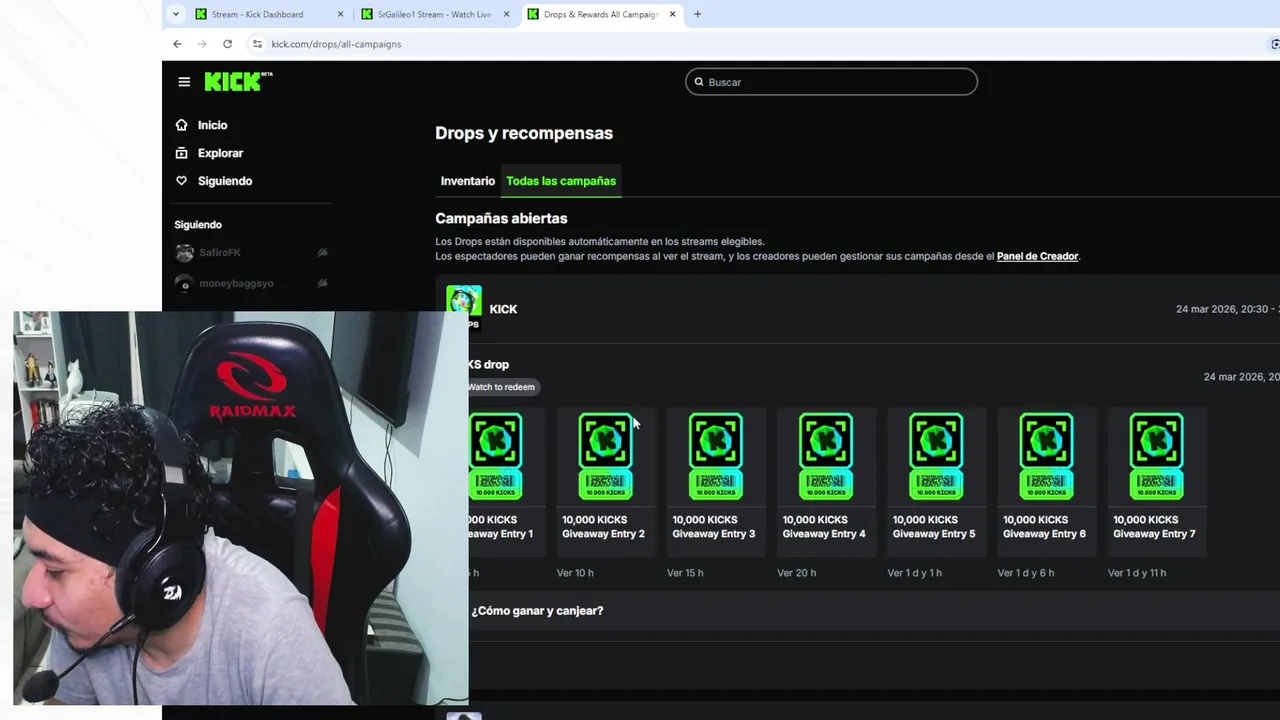Click '10,000 KICKS Giveaway Entry 3' label
This screenshot has height=720, width=1280.
coord(713,527)
